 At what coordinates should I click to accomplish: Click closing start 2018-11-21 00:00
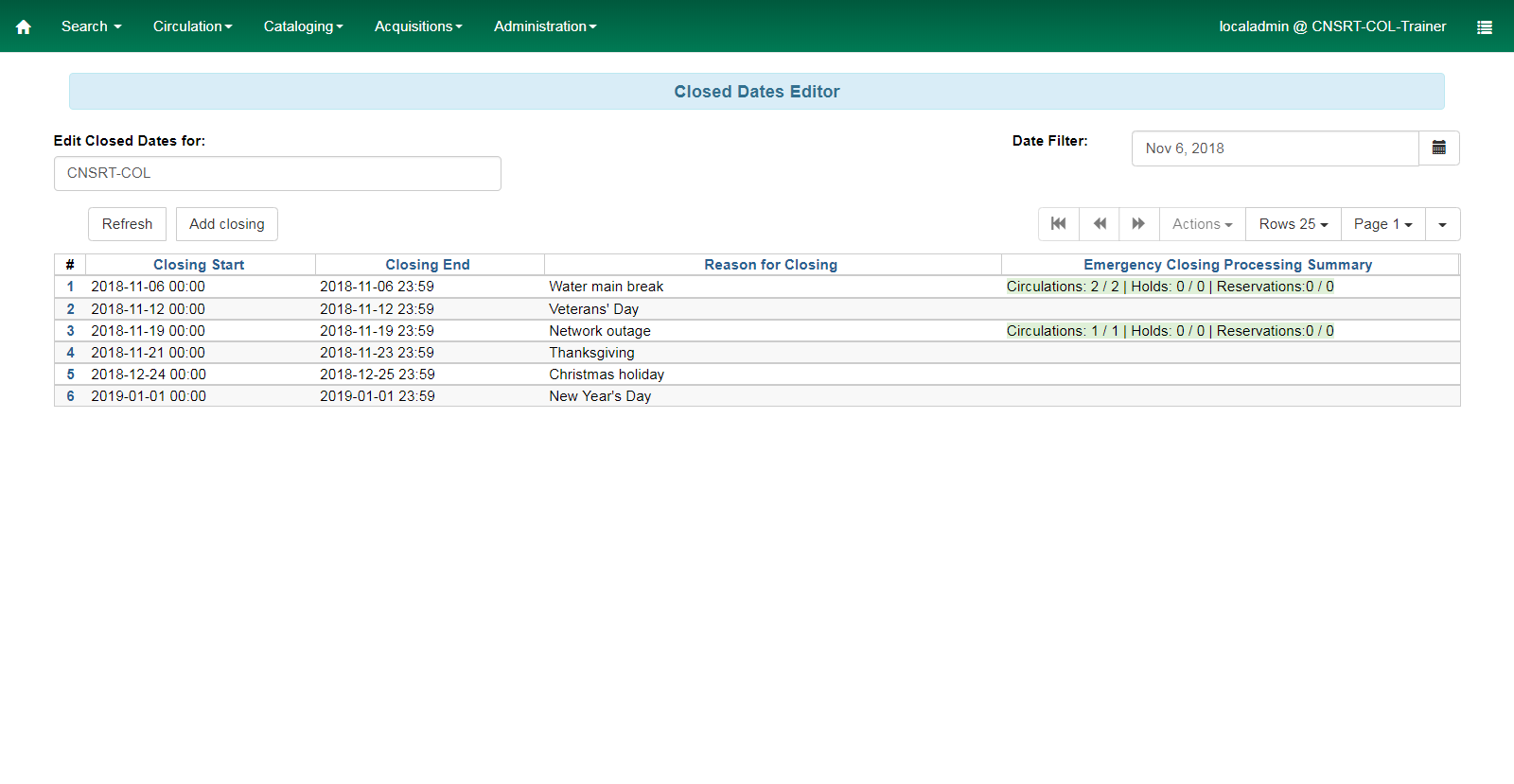click(x=148, y=353)
